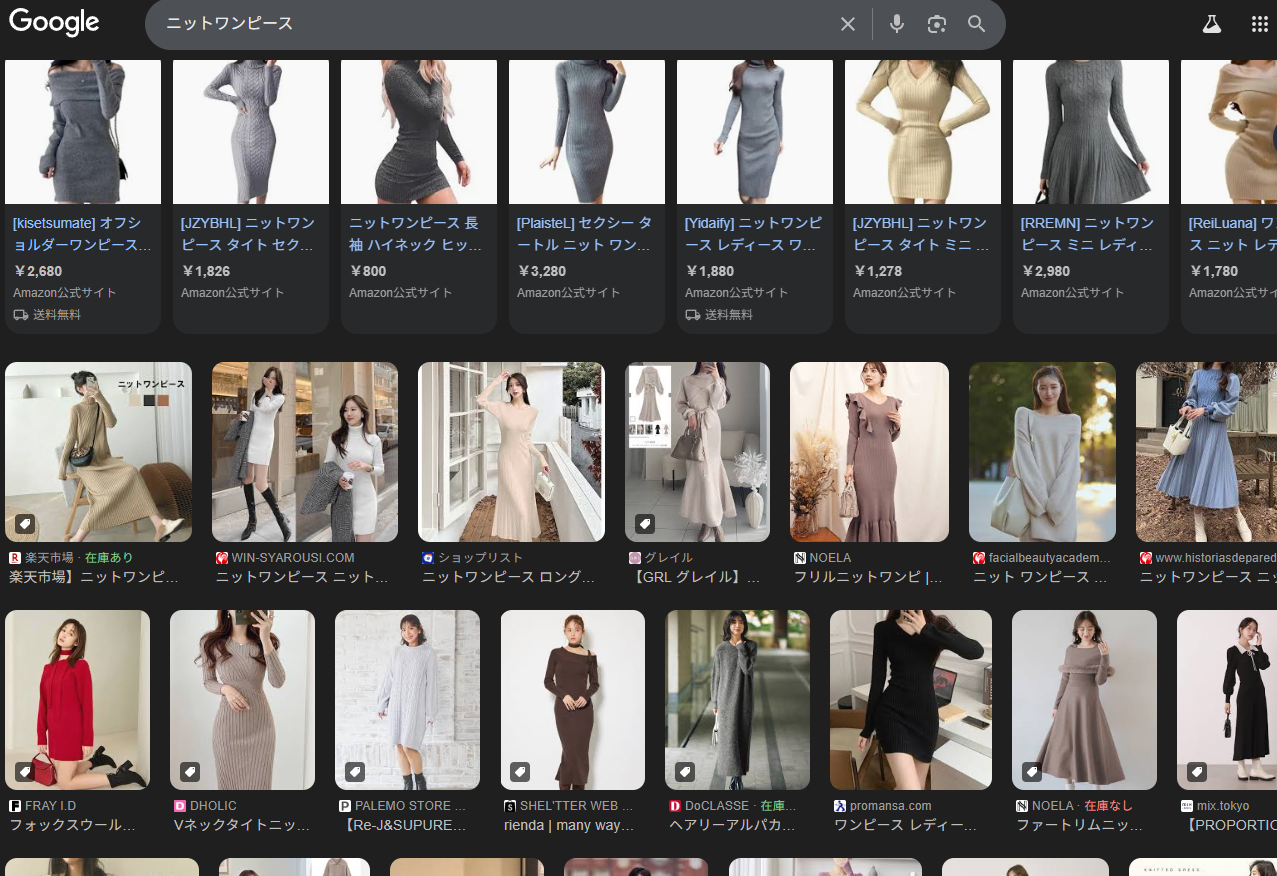The width and height of the screenshot is (1277, 876).
Task: Click product tag icon on FRAY I.D image
Action: click(x=25, y=771)
